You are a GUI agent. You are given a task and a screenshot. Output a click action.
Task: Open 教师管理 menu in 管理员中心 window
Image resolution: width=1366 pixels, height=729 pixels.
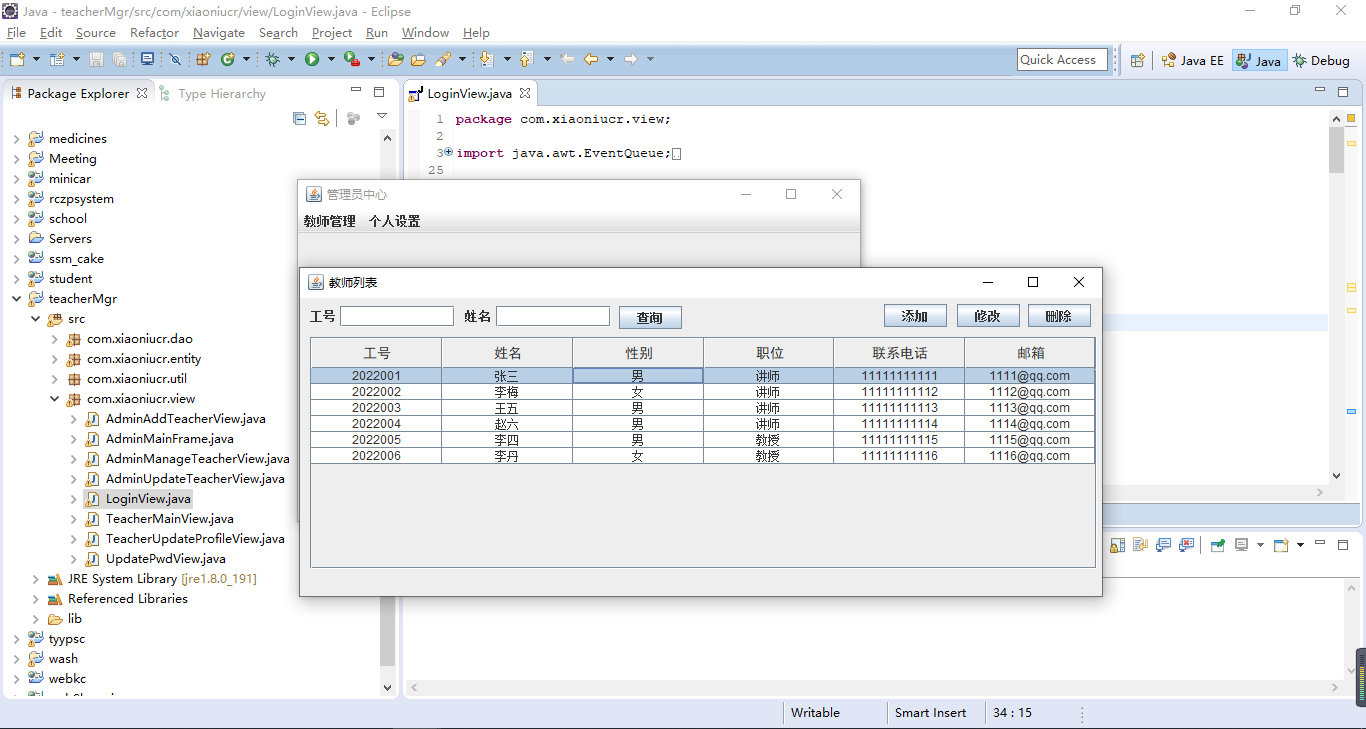(330, 222)
